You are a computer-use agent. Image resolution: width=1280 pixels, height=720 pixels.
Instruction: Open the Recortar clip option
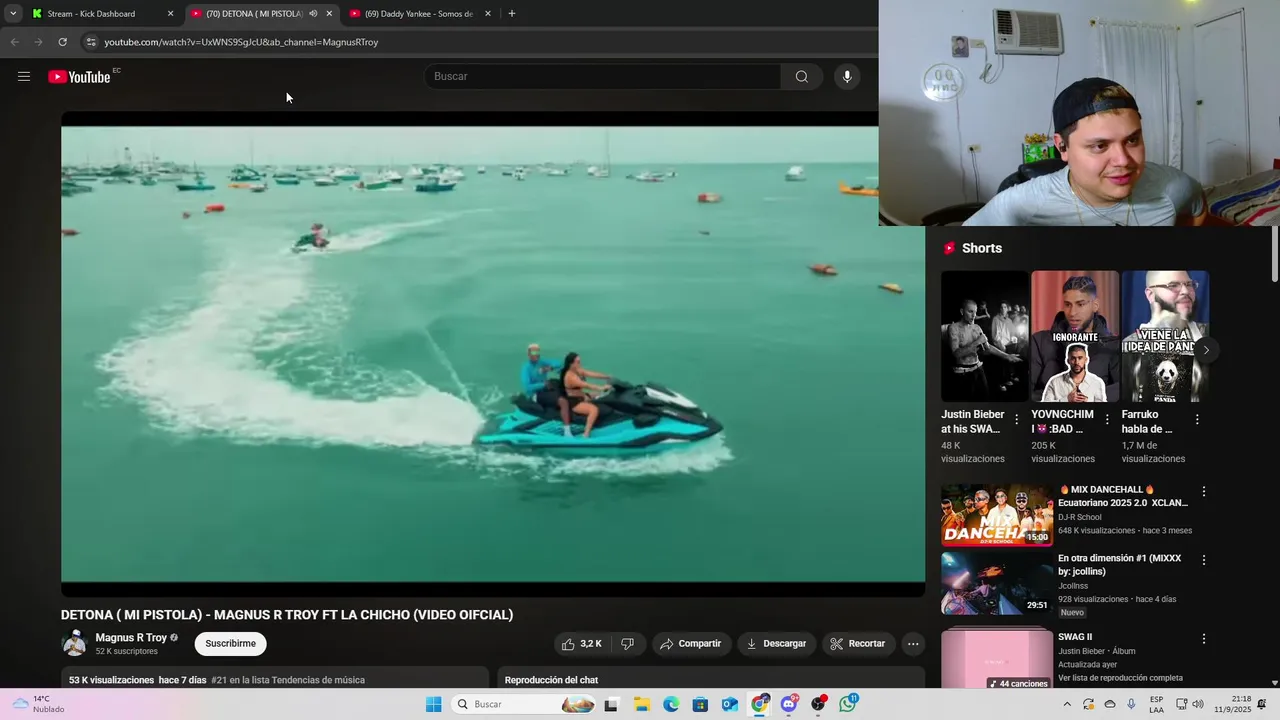pyautogui.click(x=858, y=644)
